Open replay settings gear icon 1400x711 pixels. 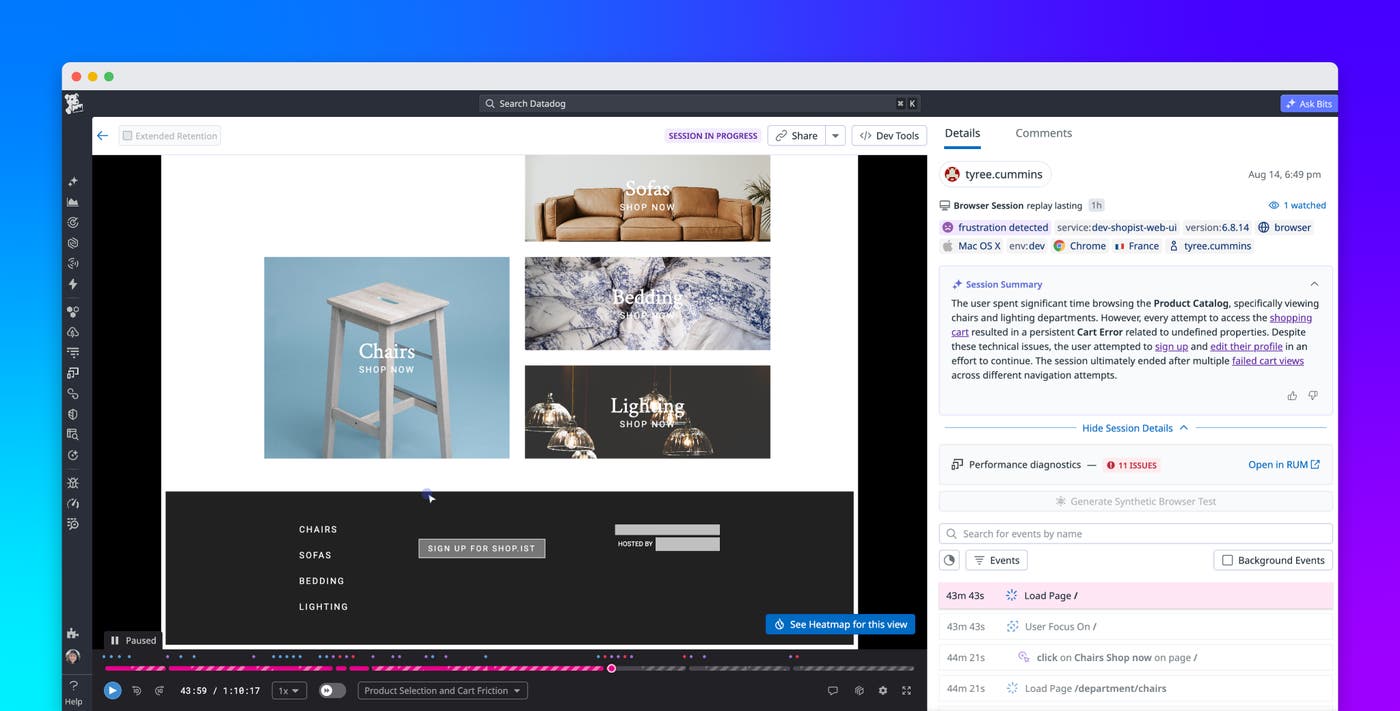coord(882,690)
